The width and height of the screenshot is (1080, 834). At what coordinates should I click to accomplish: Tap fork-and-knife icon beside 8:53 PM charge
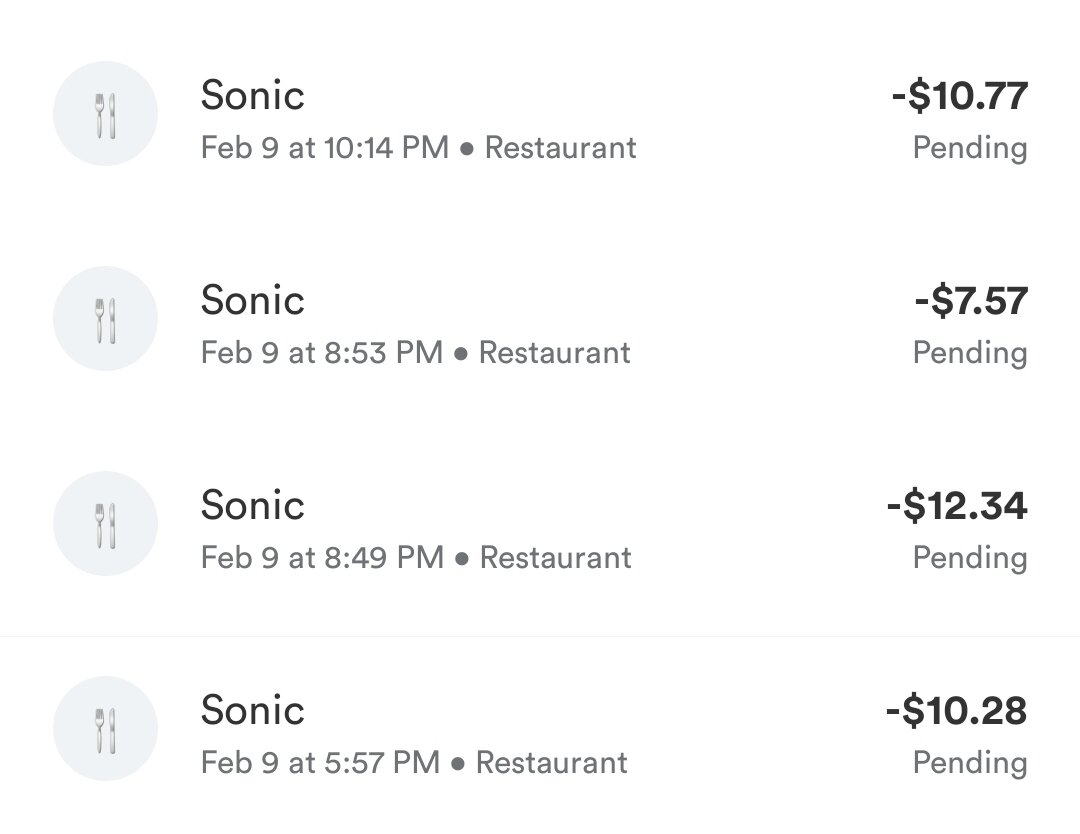click(105, 318)
